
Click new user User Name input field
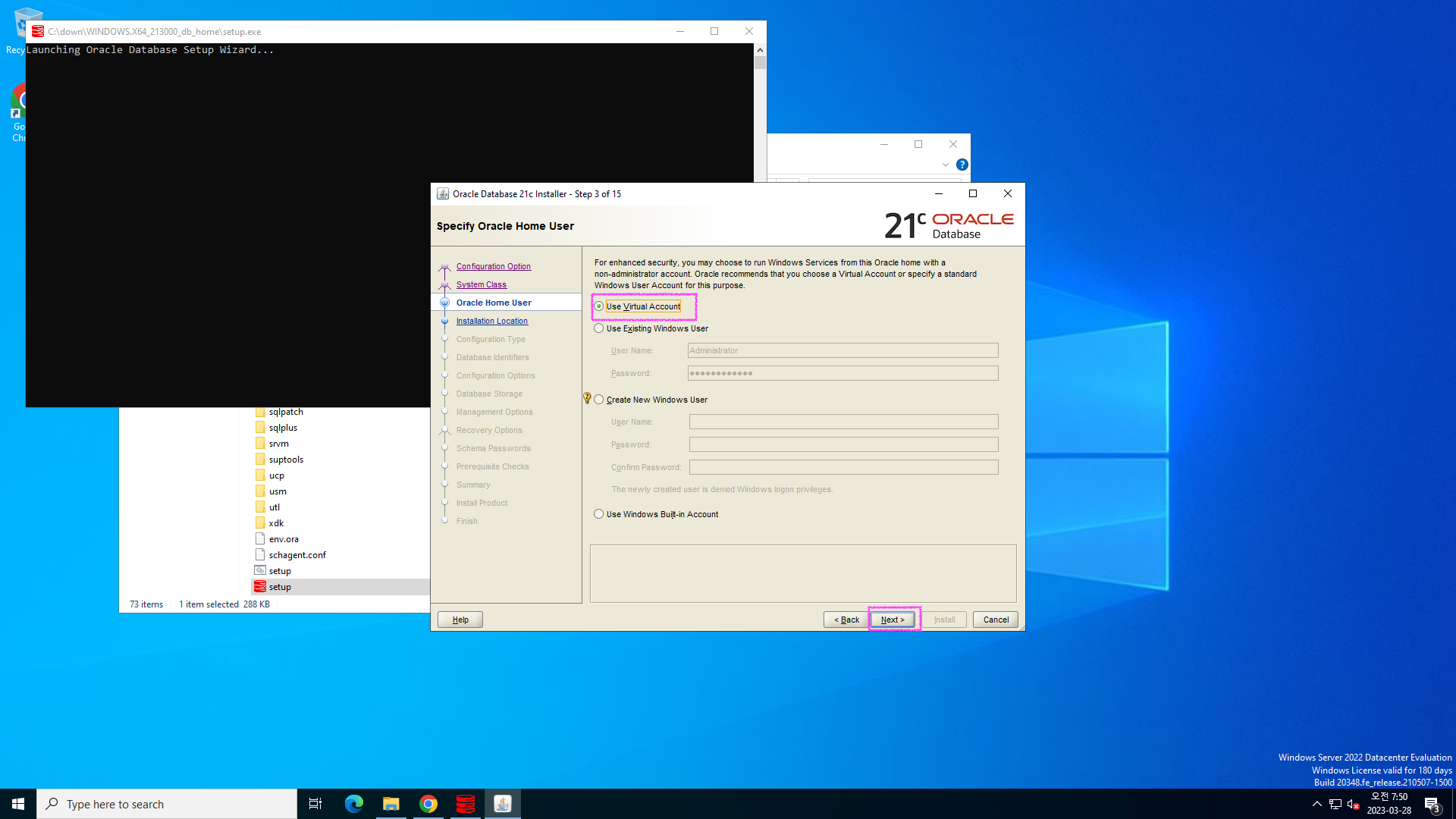tap(843, 422)
